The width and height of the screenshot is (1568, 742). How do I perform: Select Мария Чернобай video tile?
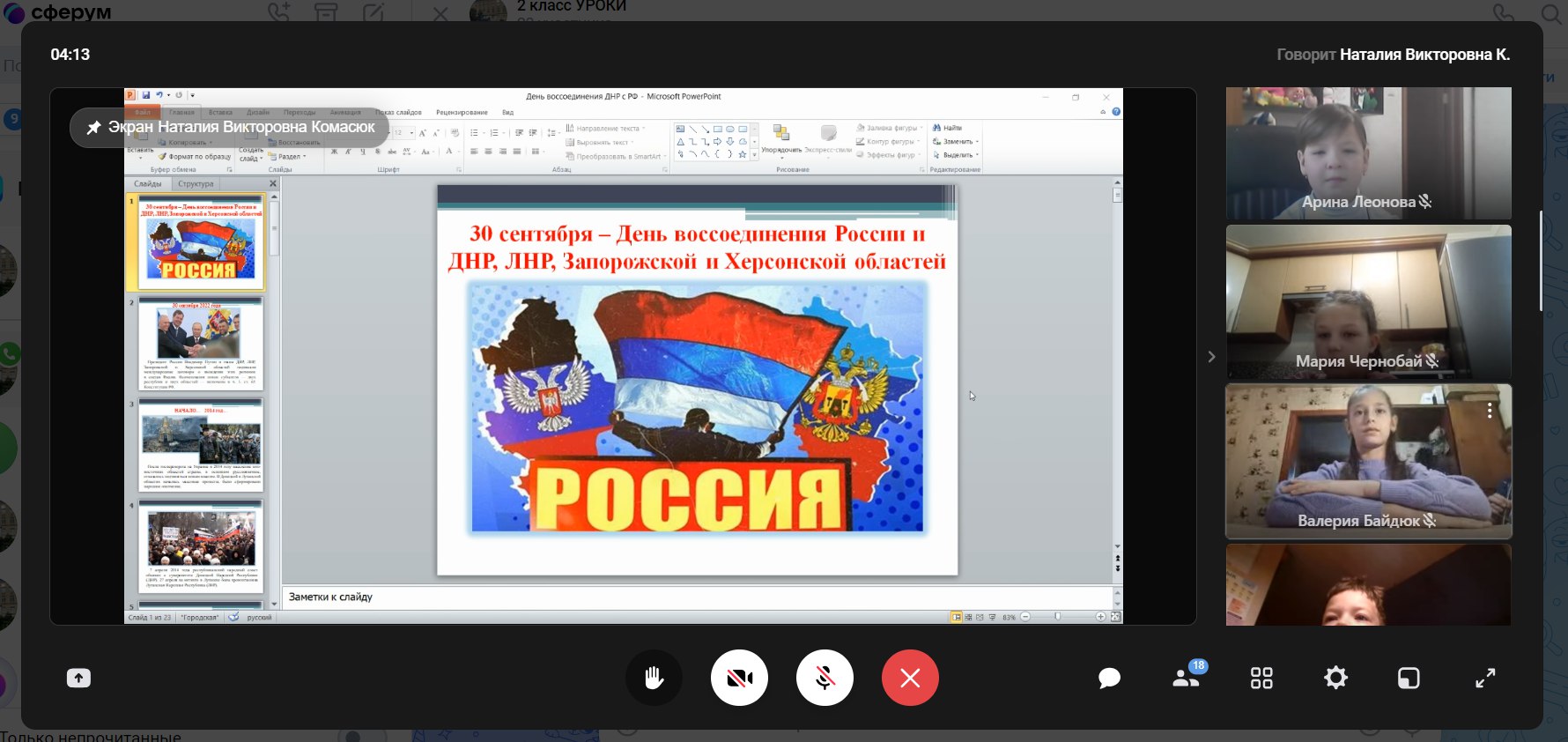(x=1368, y=302)
